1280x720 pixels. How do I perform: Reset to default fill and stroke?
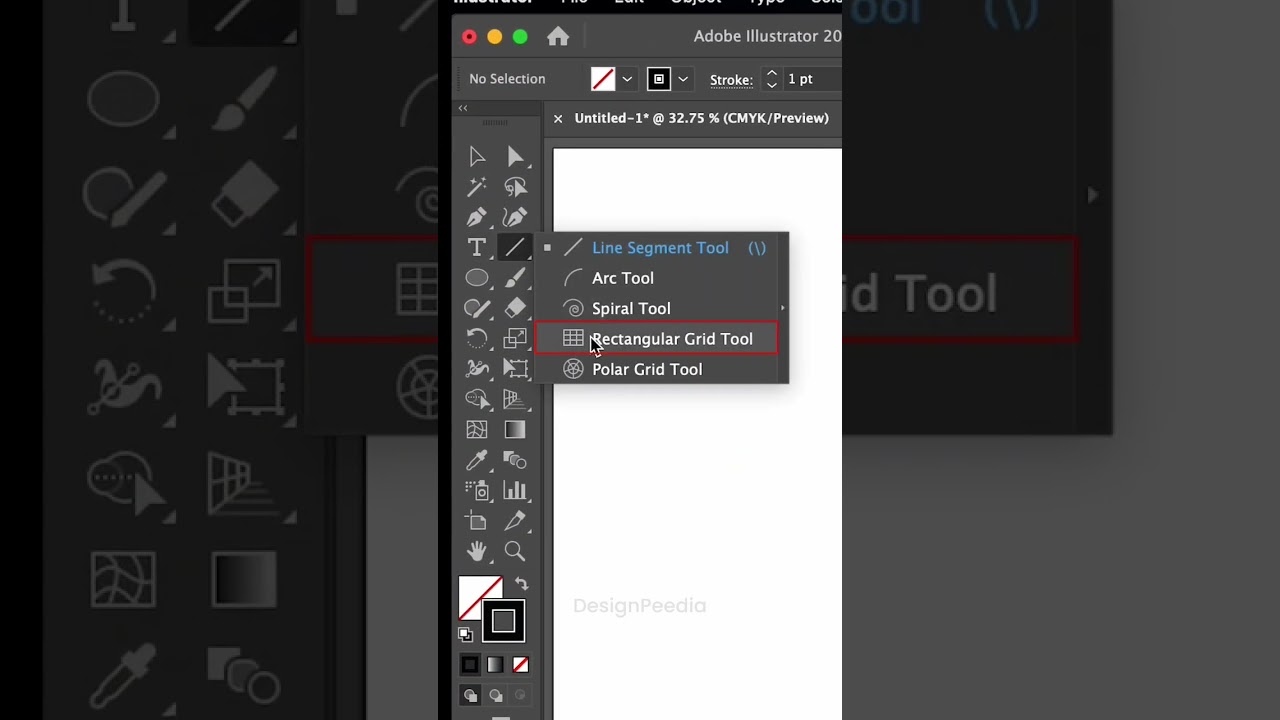click(x=465, y=634)
